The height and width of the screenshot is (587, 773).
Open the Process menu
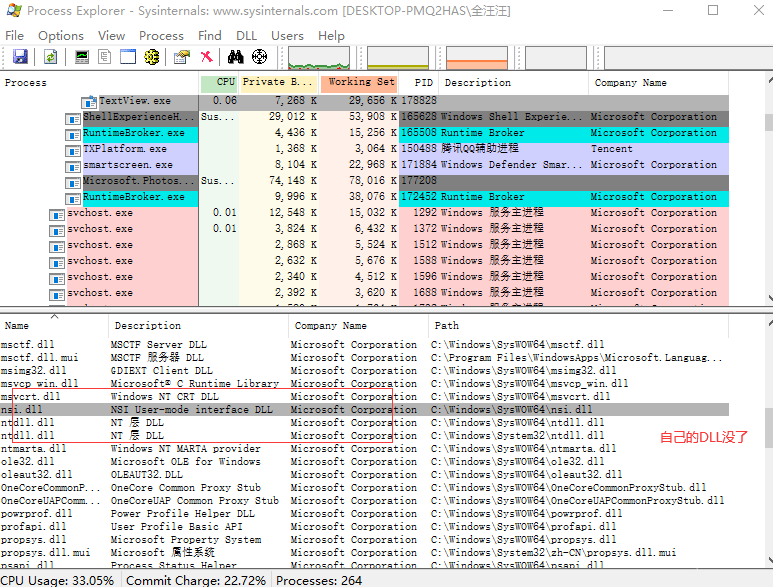161,36
